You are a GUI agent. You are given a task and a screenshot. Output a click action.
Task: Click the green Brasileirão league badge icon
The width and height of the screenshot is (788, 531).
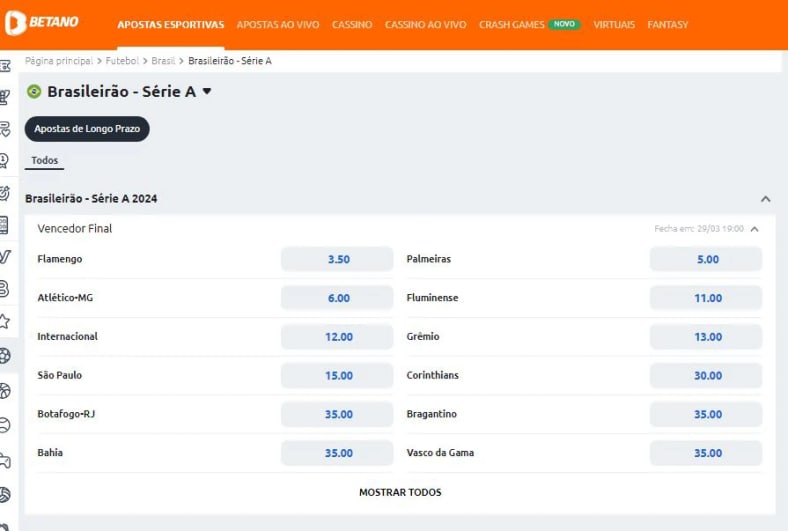(34, 91)
